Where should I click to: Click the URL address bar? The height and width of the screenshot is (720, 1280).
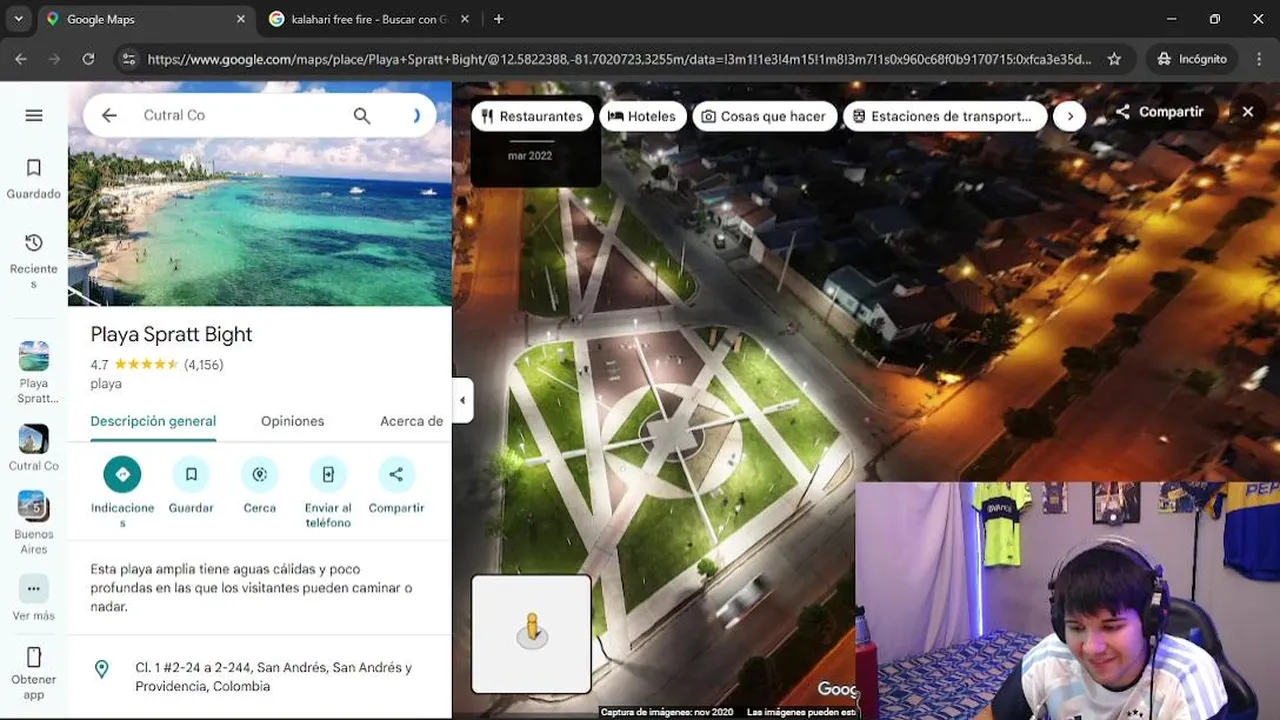click(x=620, y=59)
